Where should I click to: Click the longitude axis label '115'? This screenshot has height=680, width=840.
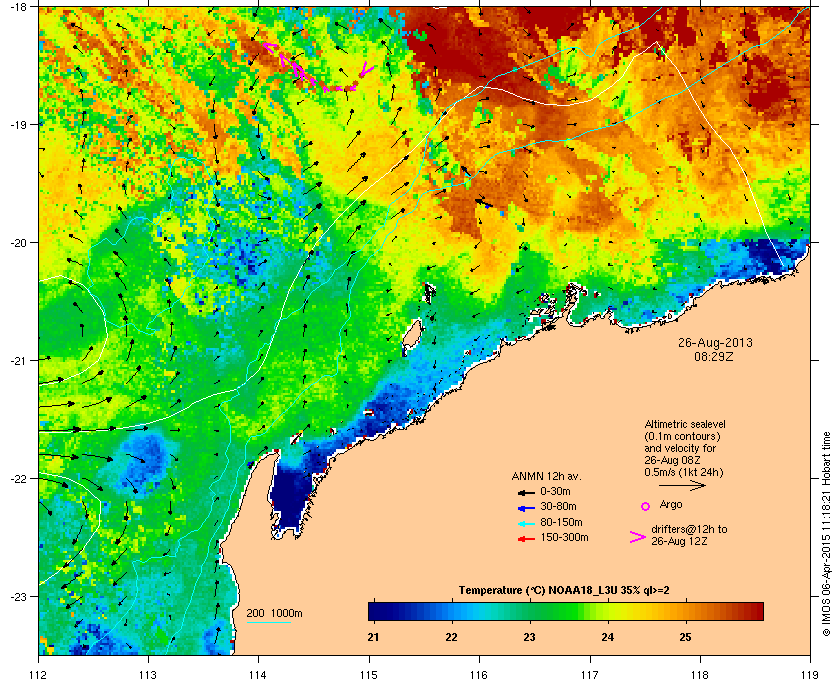369,675
